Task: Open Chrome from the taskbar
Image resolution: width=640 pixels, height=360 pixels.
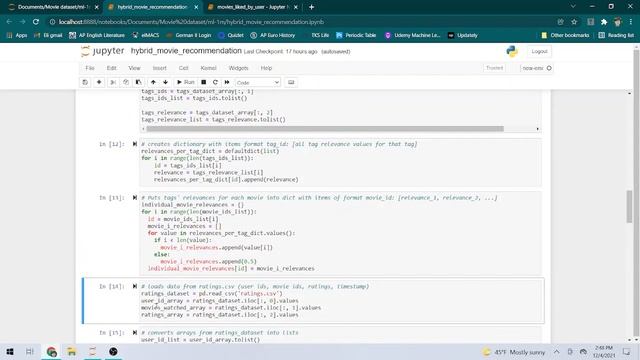Action: pyautogui.click(x=51, y=351)
